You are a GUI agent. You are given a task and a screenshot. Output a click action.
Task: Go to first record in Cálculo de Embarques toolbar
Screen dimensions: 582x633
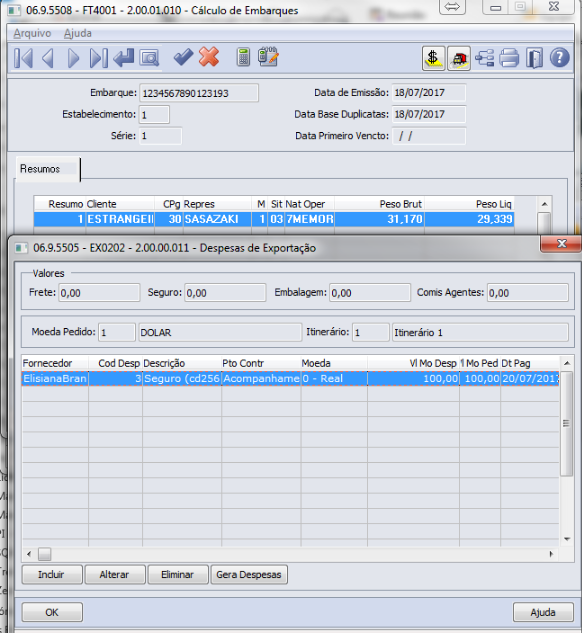tap(23, 58)
